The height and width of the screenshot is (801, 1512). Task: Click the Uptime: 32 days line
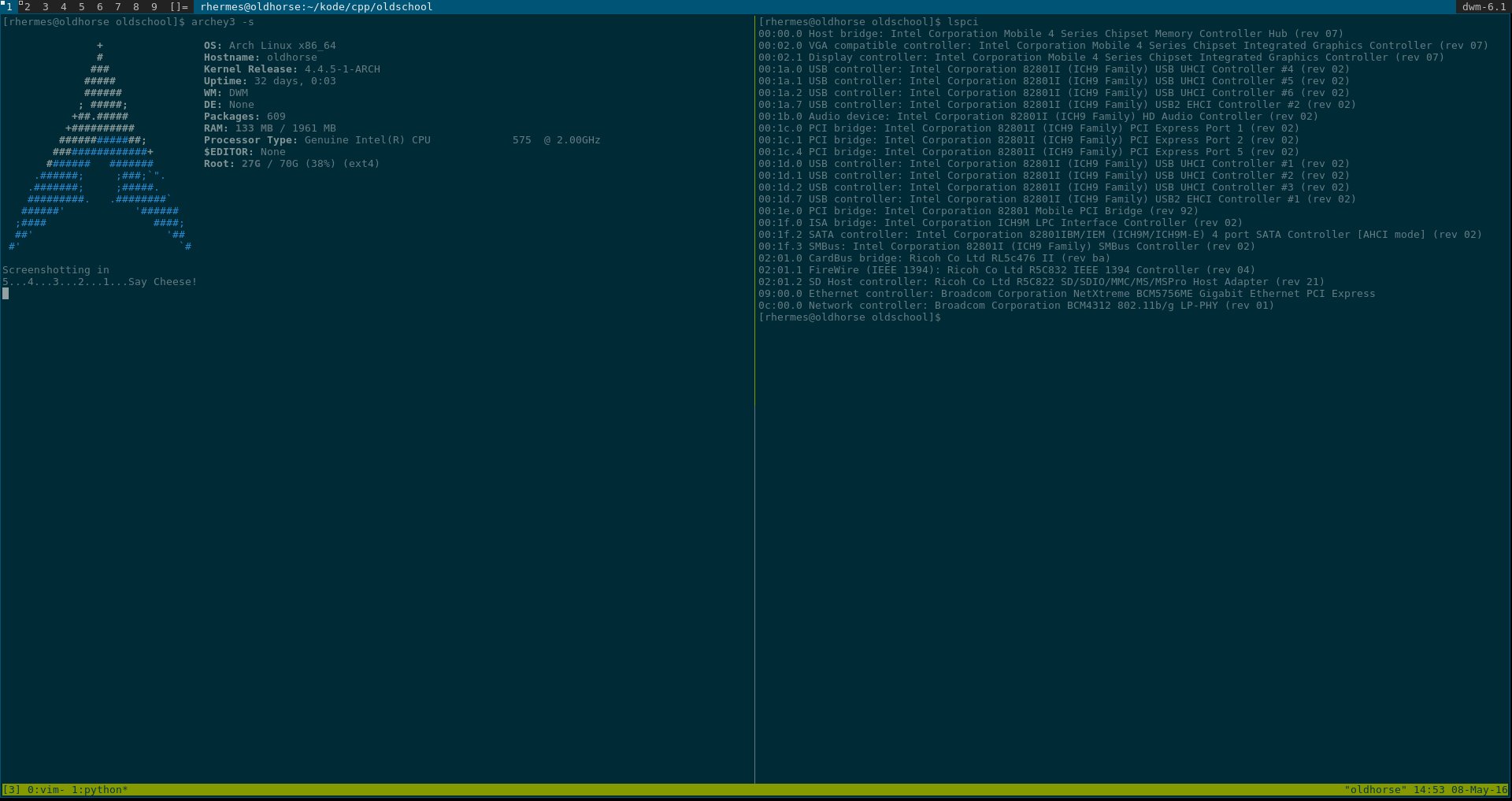[270, 81]
